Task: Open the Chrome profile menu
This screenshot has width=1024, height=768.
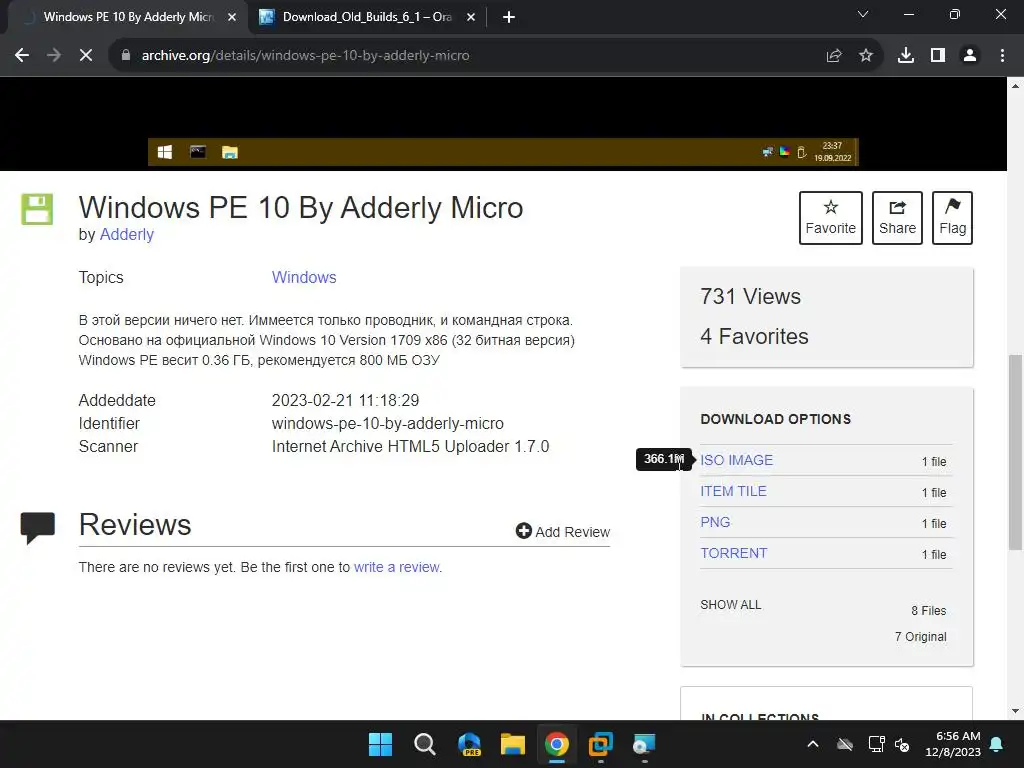Action: coord(970,56)
